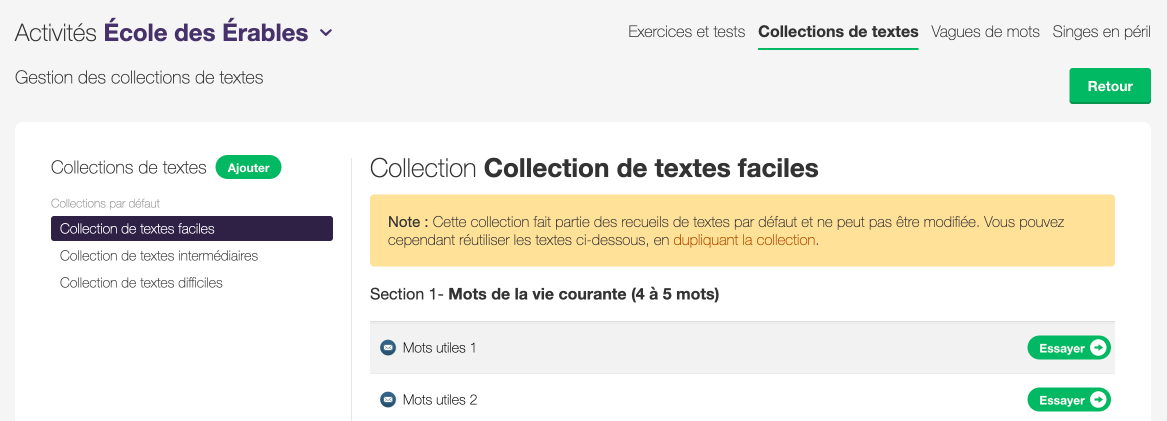
Task: Go to the Singes en péril tab
Action: (x=1101, y=32)
